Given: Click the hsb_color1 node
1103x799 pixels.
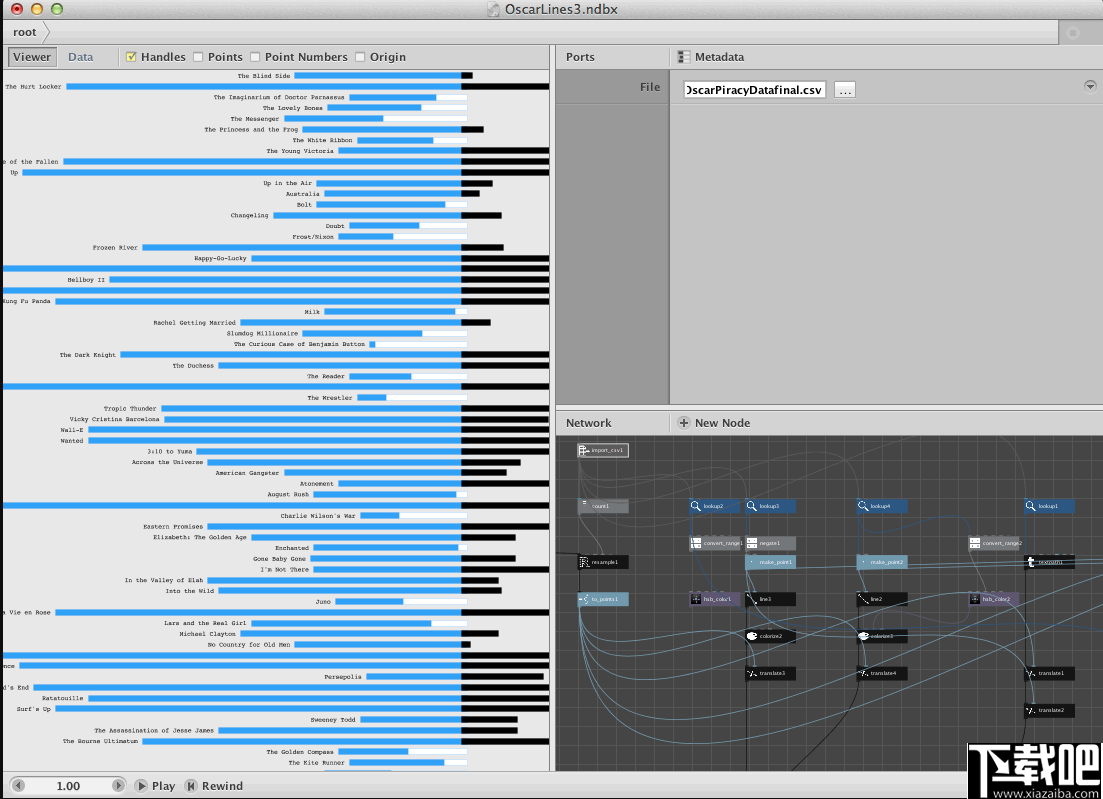Looking at the screenshot, I should (714, 599).
